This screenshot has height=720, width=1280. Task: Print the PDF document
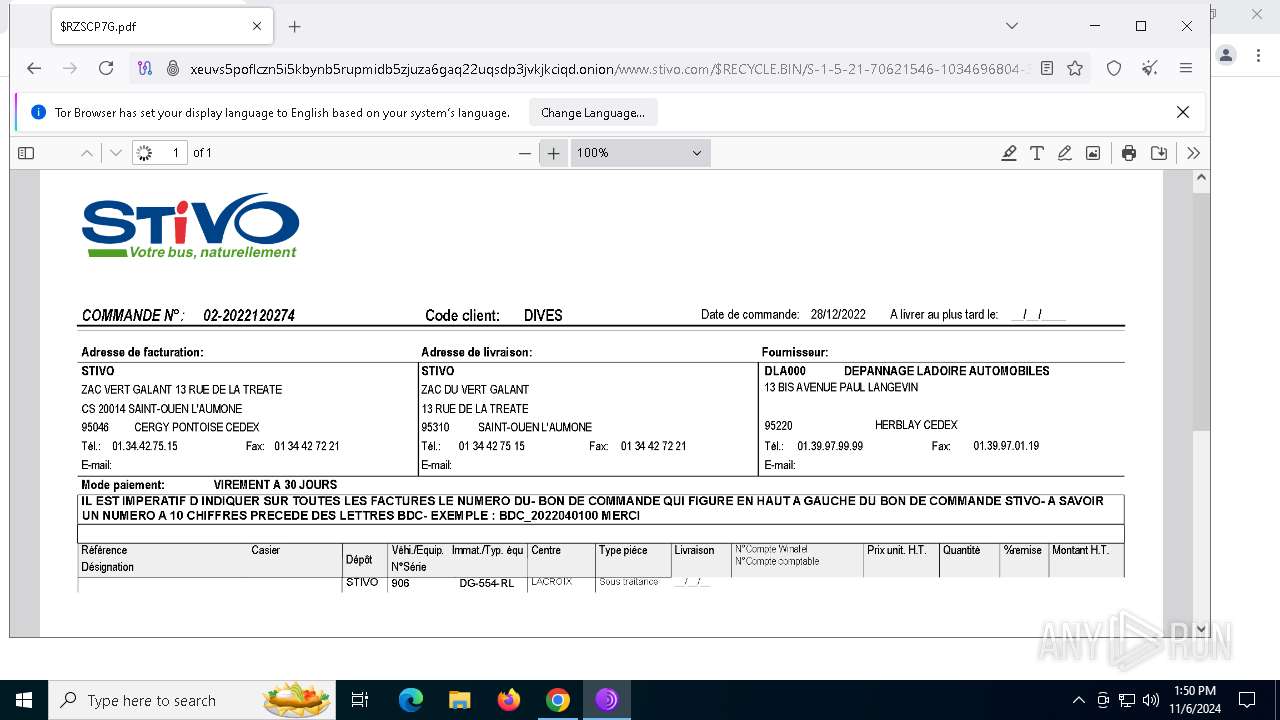pos(1129,153)
